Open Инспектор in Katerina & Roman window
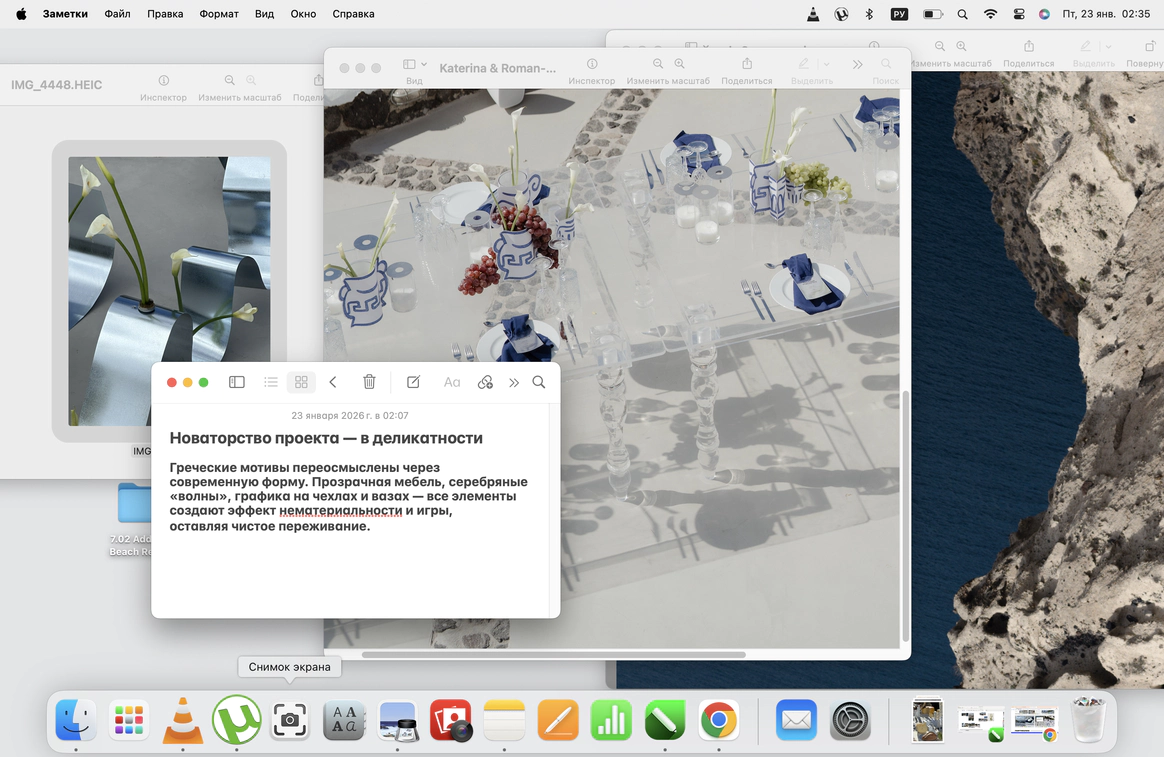The height and width of the screenshot is (757, 1164). [x=591, y=70]
